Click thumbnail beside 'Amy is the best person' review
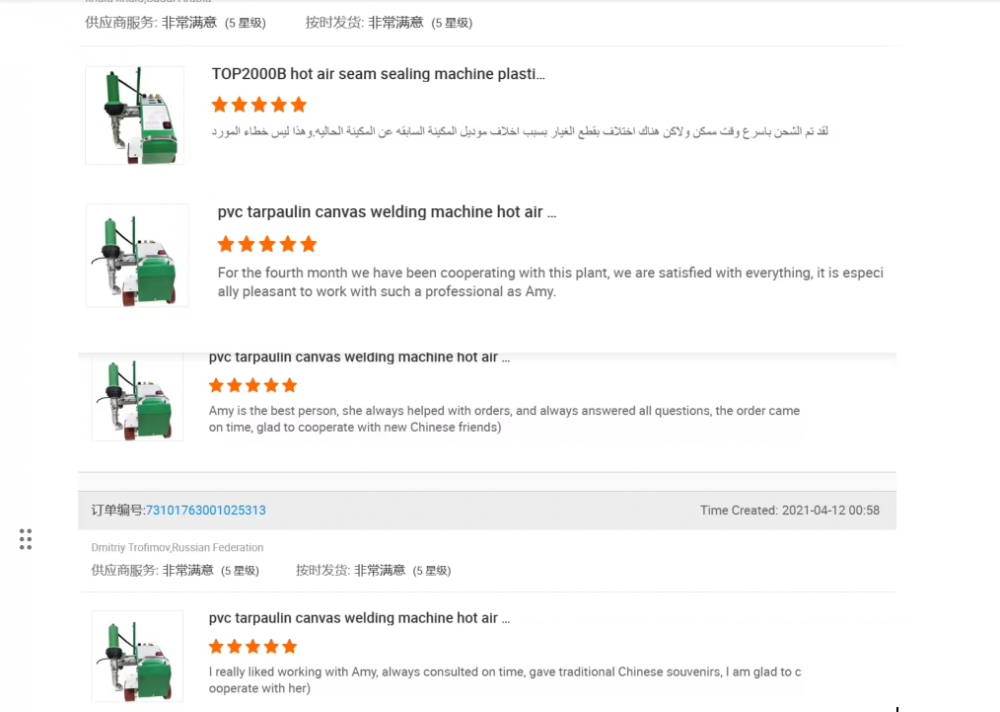Image resolution: width=1000 pixels, height=712 pixels. [x=137, y=398]
